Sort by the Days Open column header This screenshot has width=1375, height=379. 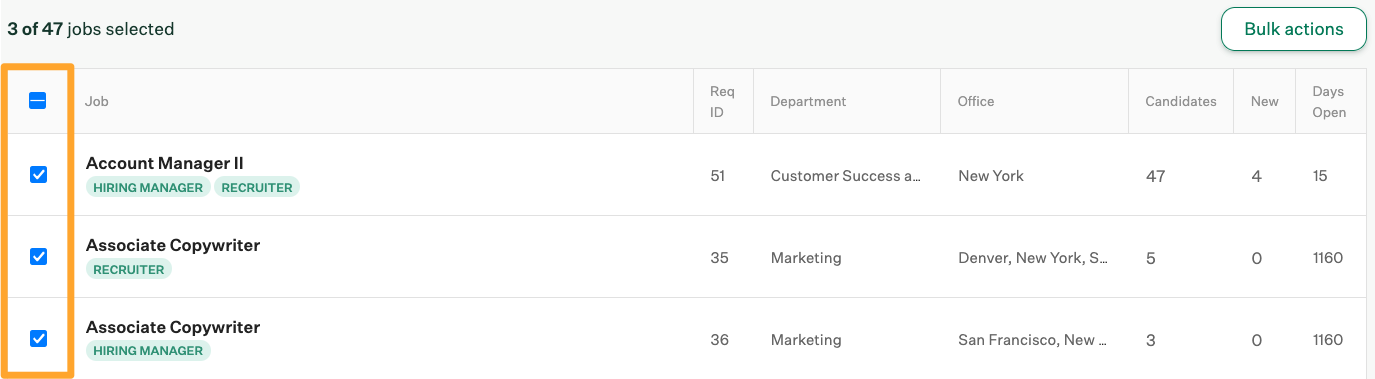[1329, 101]
